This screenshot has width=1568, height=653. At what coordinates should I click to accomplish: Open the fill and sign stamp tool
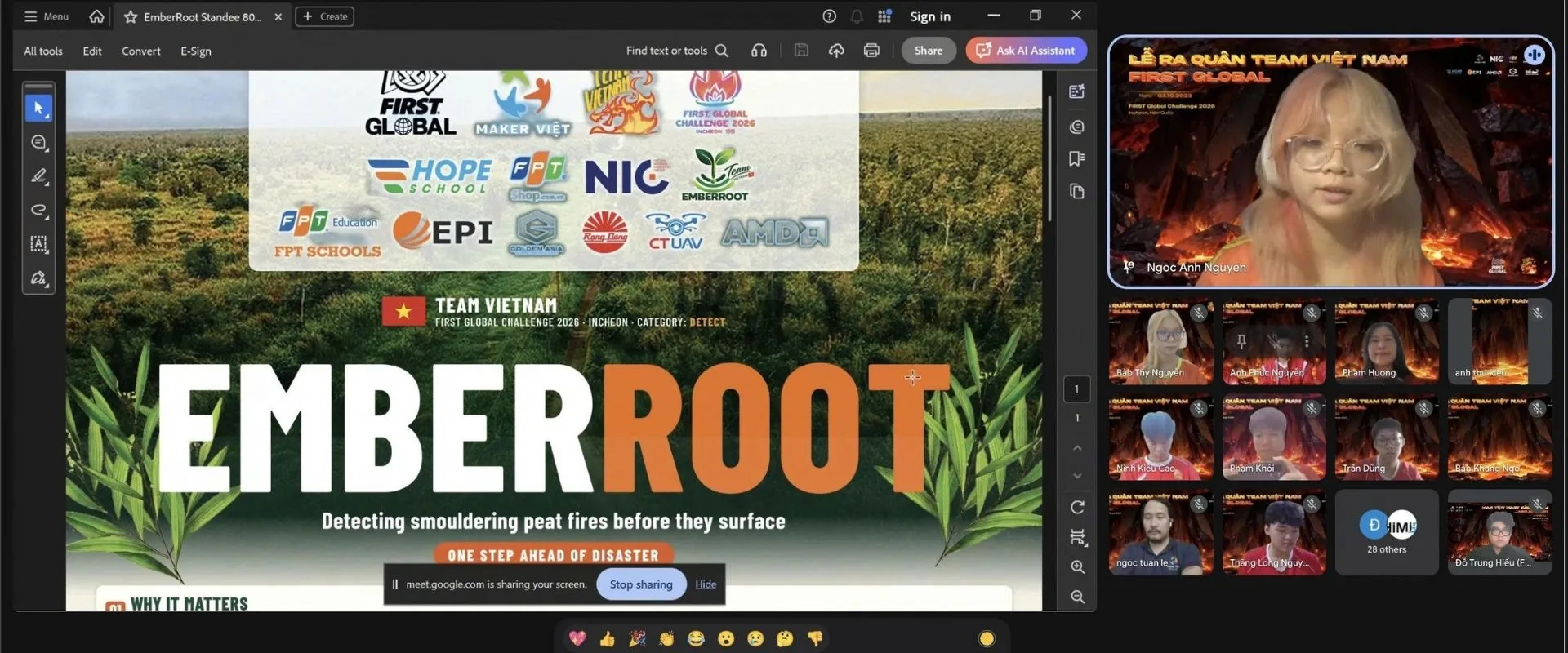[x=38, y=278]
